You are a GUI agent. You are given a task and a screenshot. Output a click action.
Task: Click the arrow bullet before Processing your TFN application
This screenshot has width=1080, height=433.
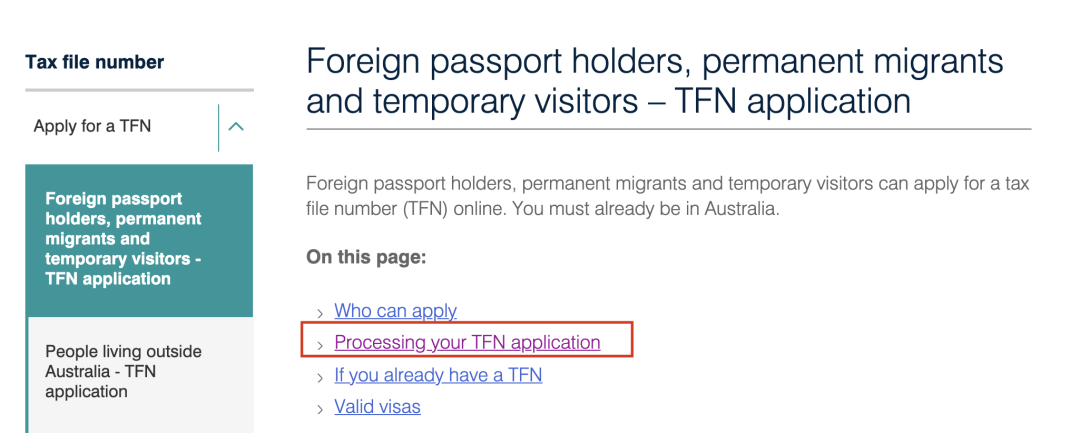[320, 345]
